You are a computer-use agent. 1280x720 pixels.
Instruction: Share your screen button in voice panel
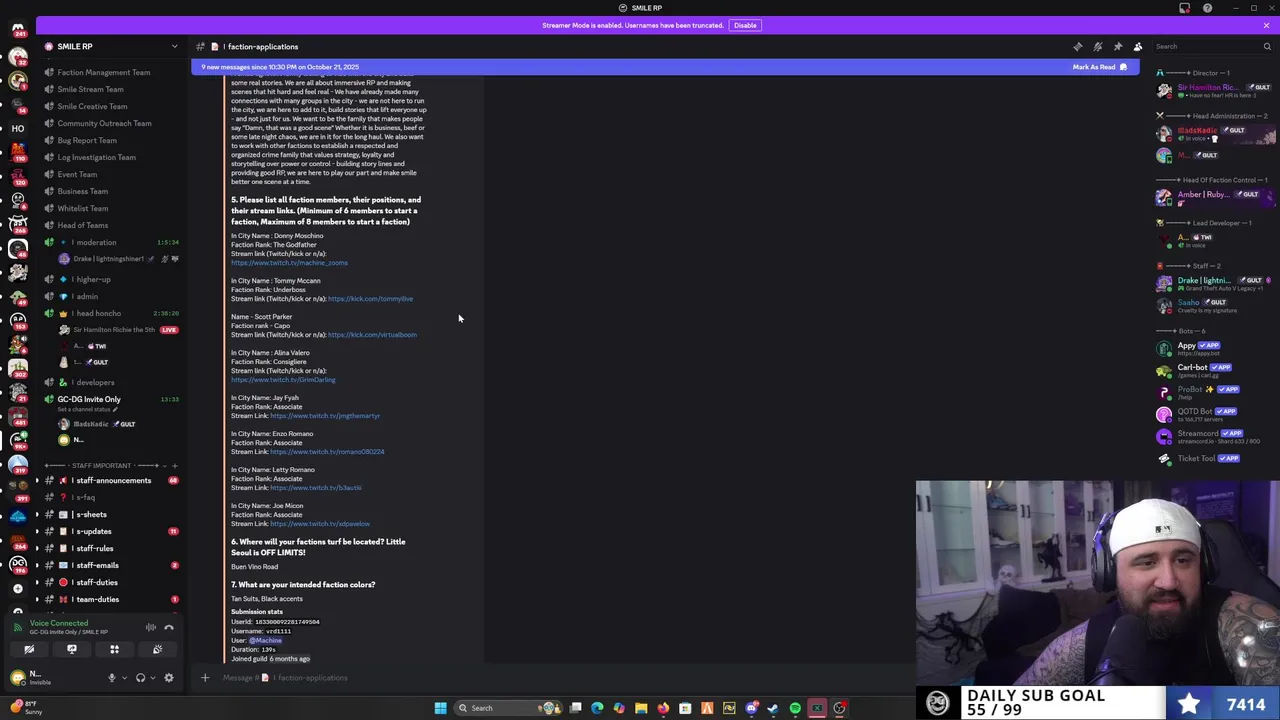[x=72, y=650]
